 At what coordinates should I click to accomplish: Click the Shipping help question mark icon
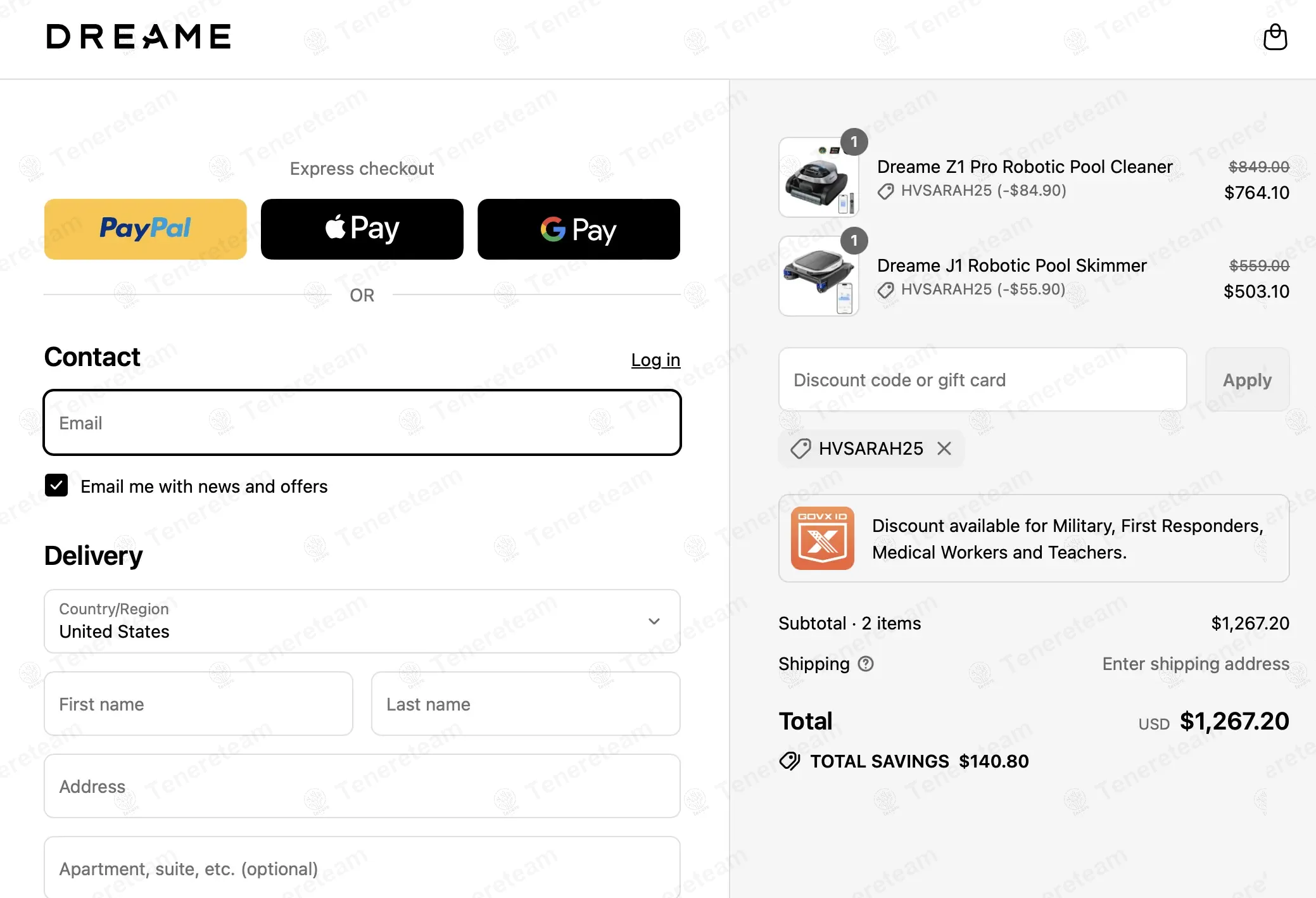pyautogui.click(x=866, y=664)
